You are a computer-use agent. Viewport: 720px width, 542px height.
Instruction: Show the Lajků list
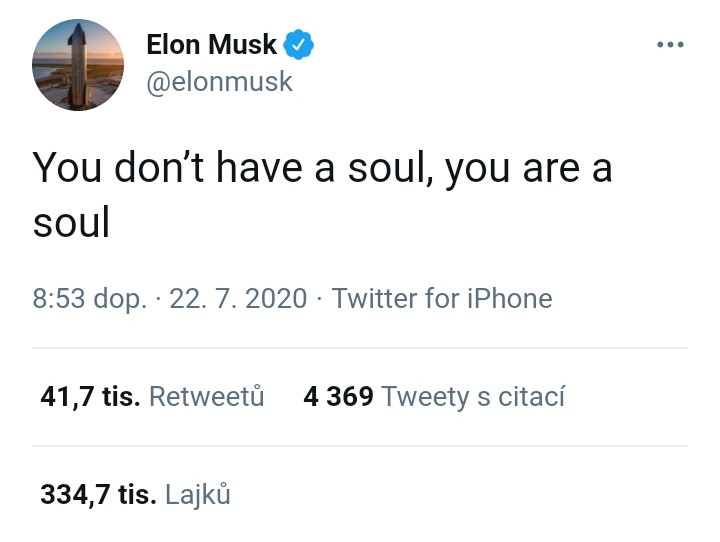point(198,494)
